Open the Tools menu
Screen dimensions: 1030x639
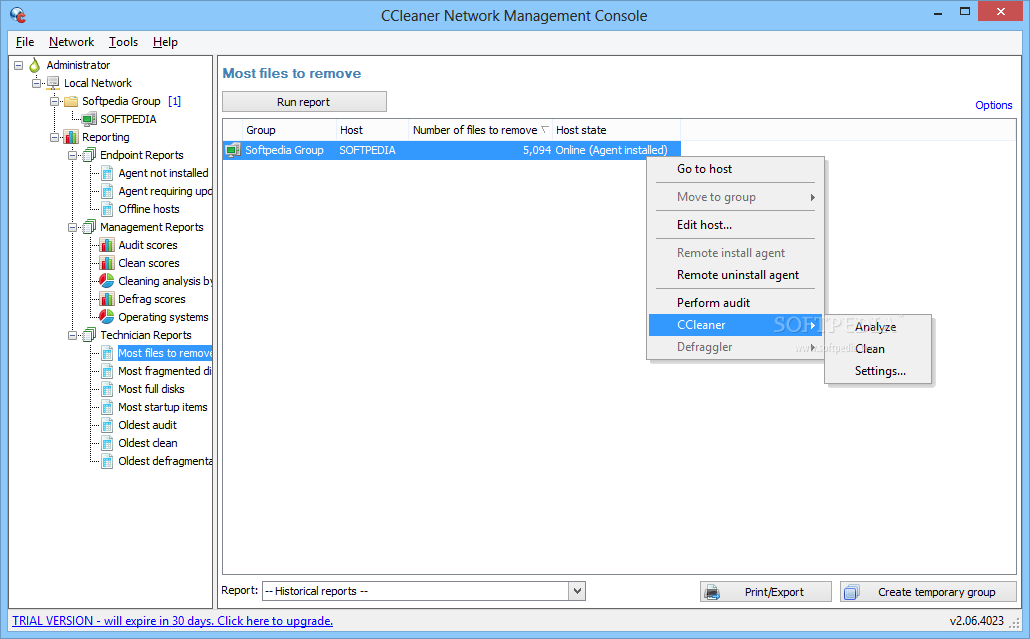pyautogui.click(x=123, y=42)
